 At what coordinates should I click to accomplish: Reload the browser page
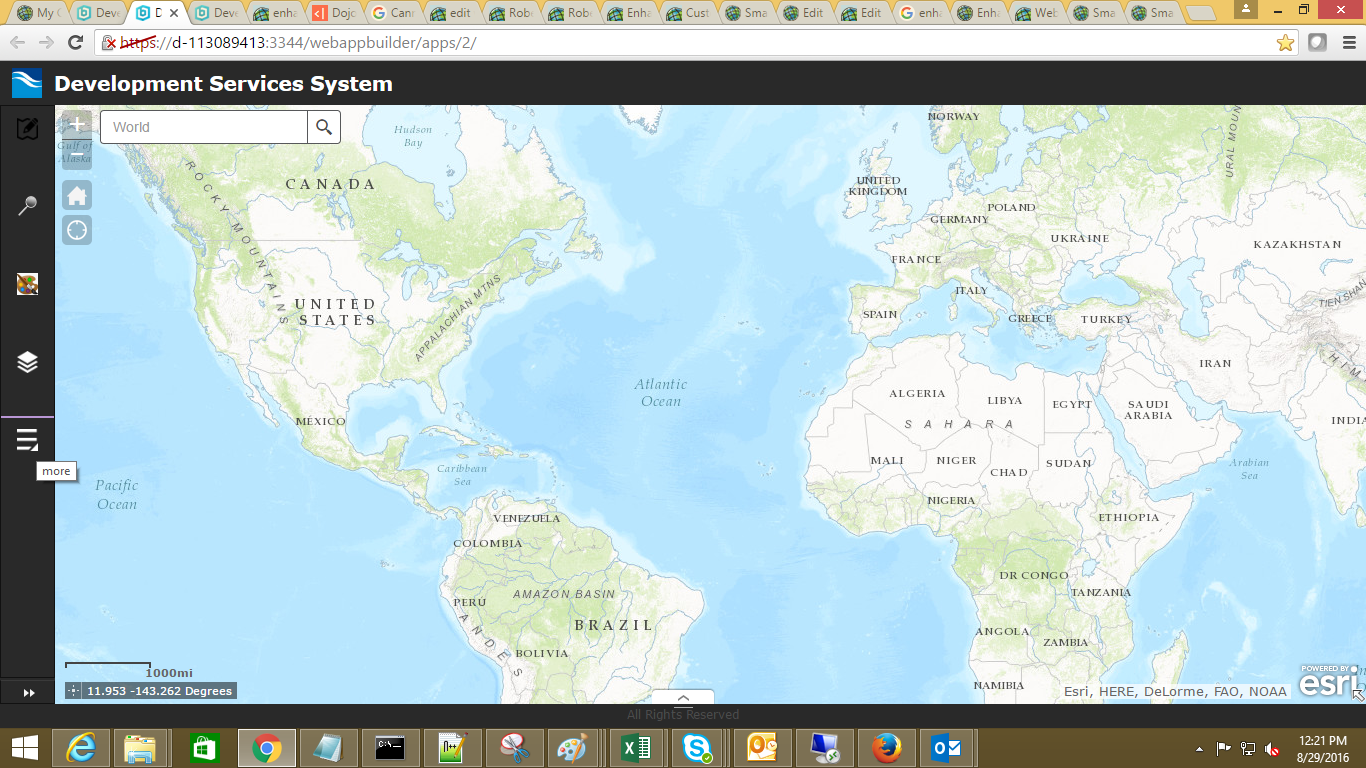pyautogui.click(x=75, y=42)
